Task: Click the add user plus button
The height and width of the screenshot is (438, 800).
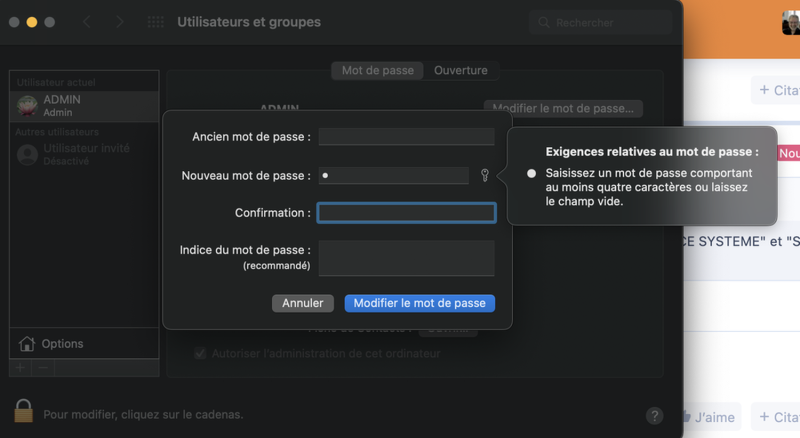Action: (20, 368)
